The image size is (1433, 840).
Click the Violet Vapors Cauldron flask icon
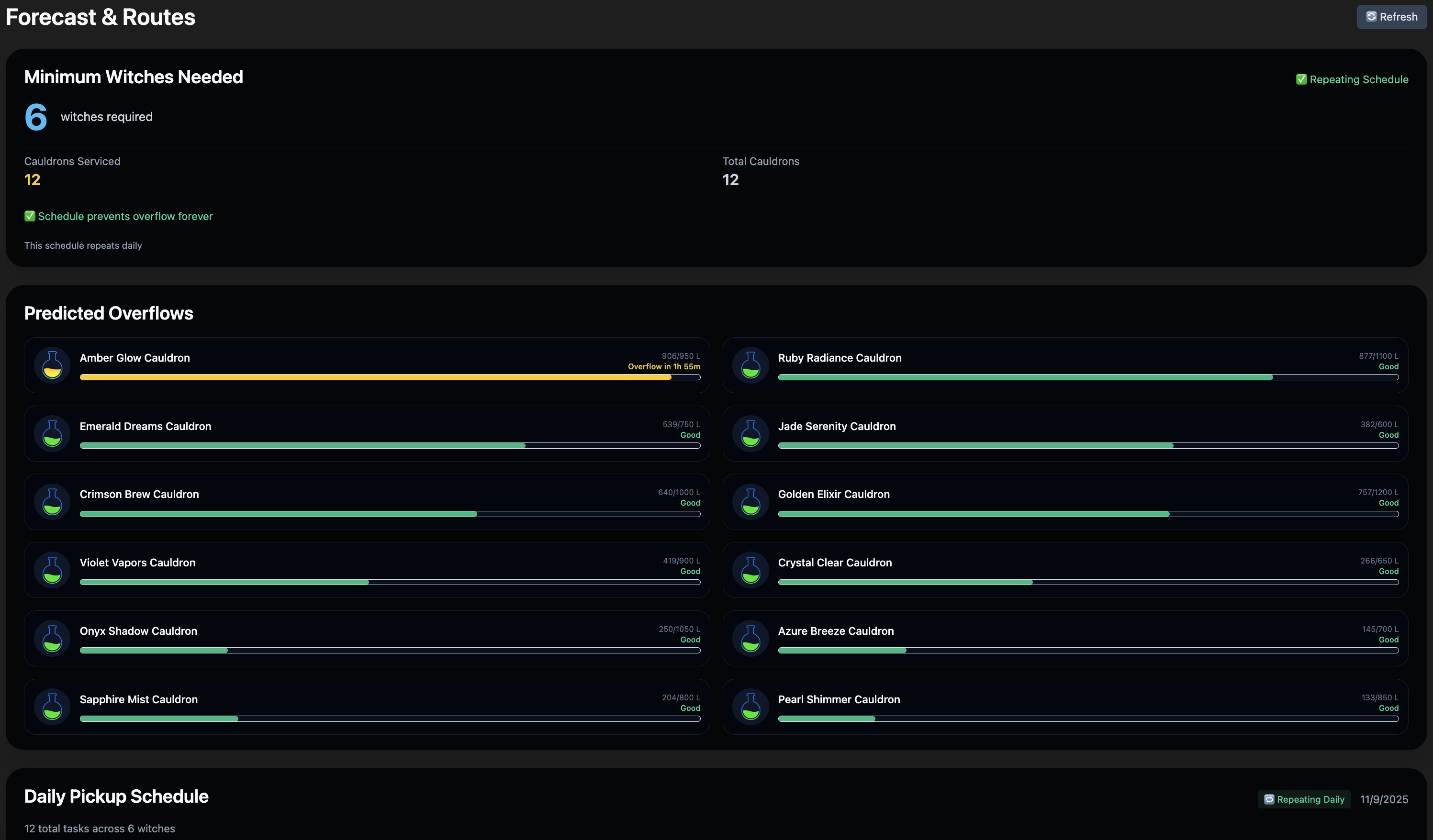(52, 569)
